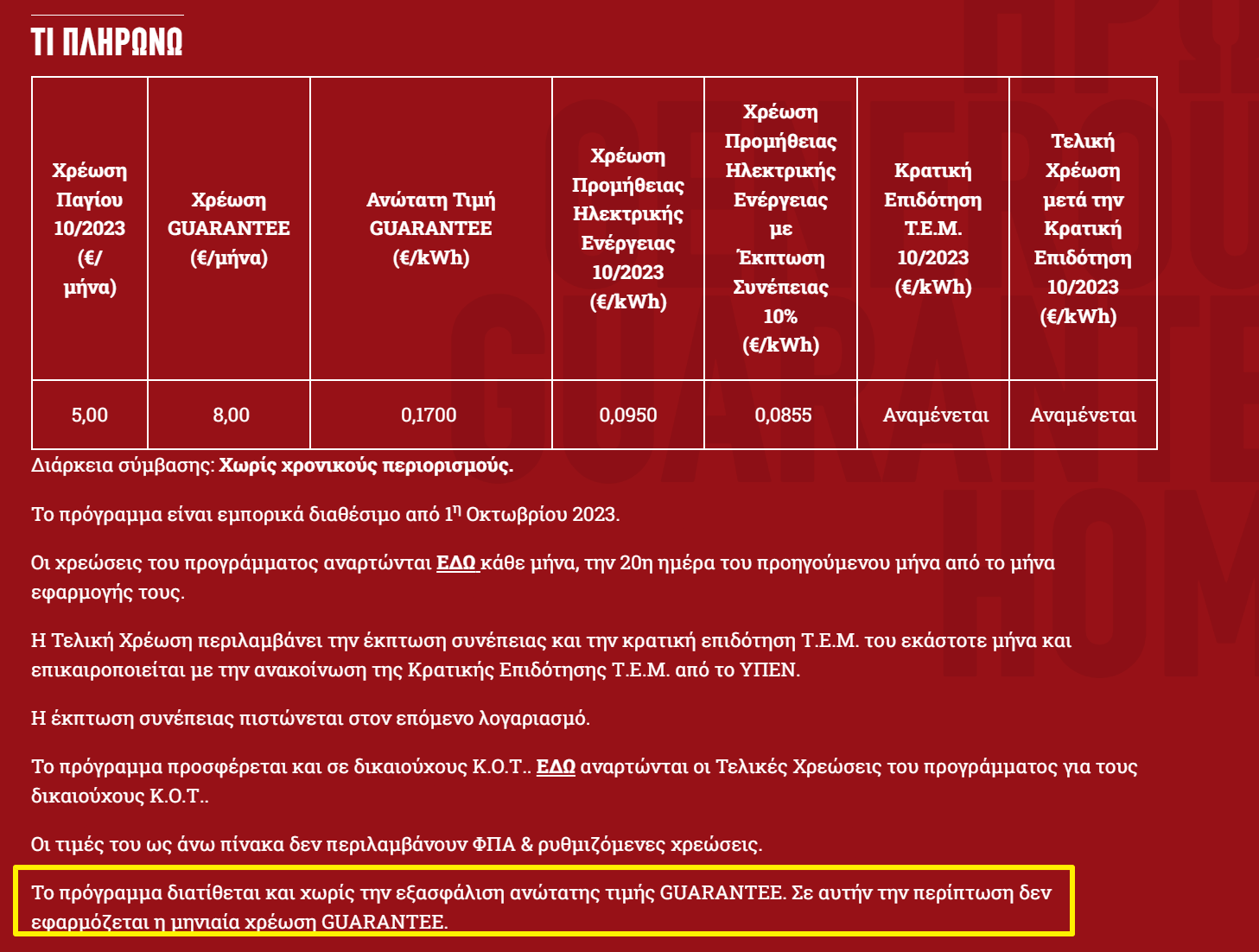Click the sentence about 1η Οκτωβρίου 2023
The image size is (1259, 952).
326,514
